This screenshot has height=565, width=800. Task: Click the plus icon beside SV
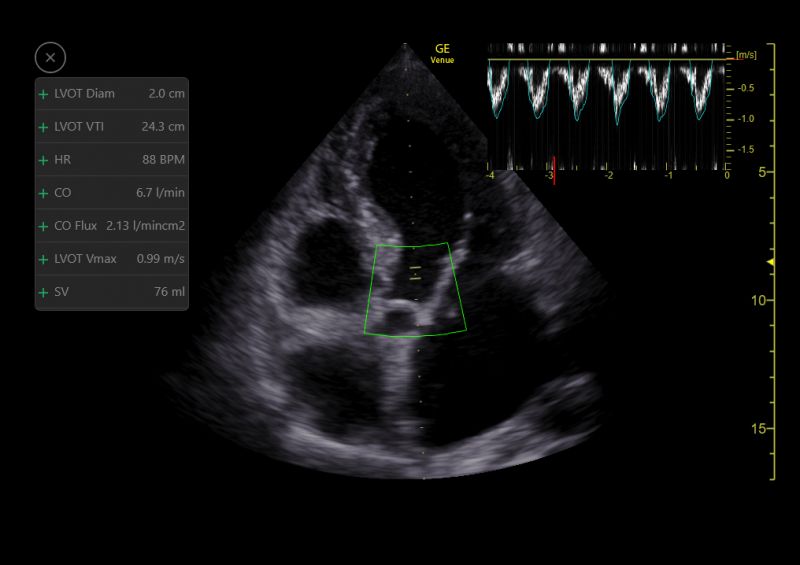pyautogui.click(x=43, y=292)
